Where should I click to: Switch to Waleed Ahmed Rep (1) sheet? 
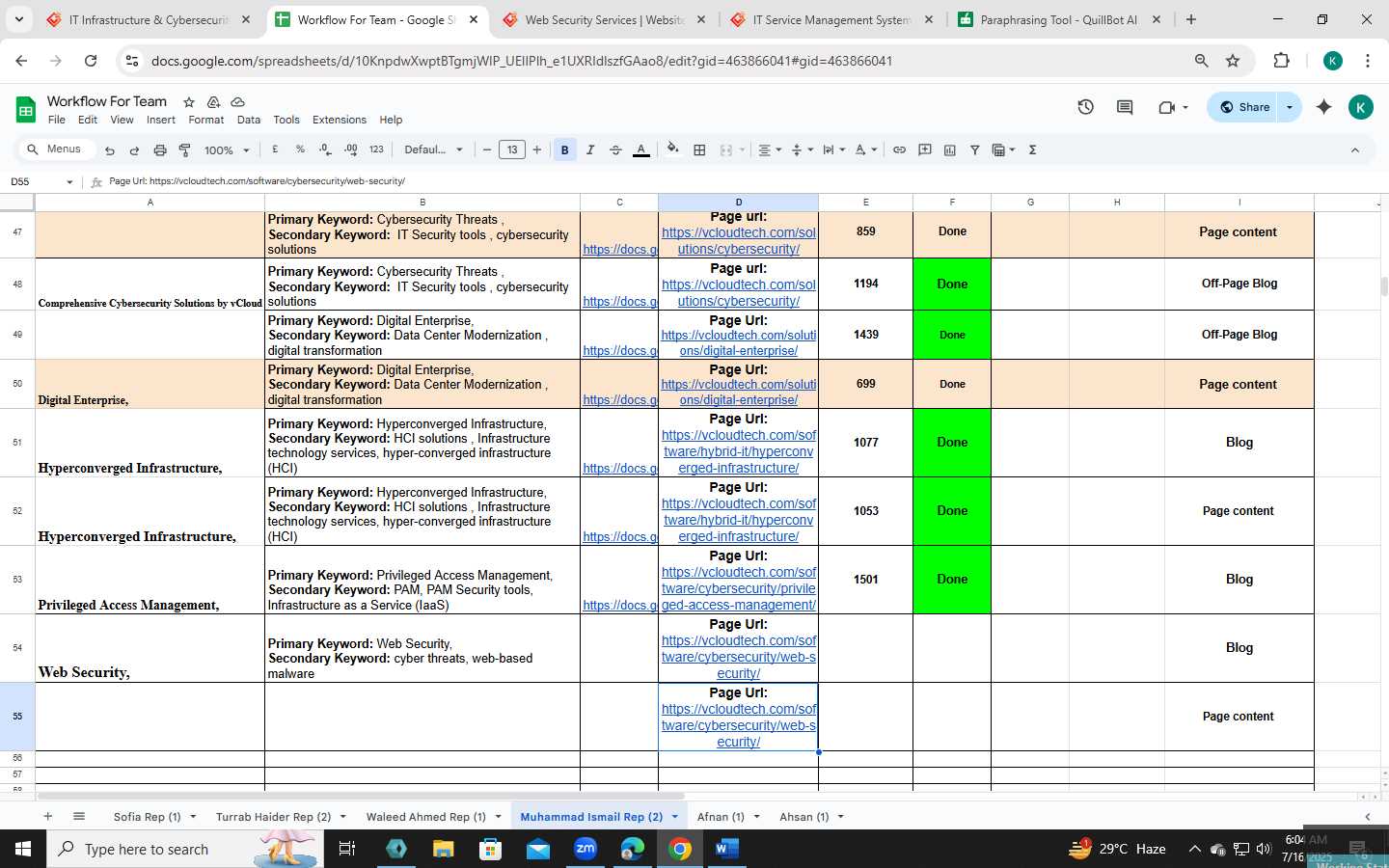pos(425,817)
